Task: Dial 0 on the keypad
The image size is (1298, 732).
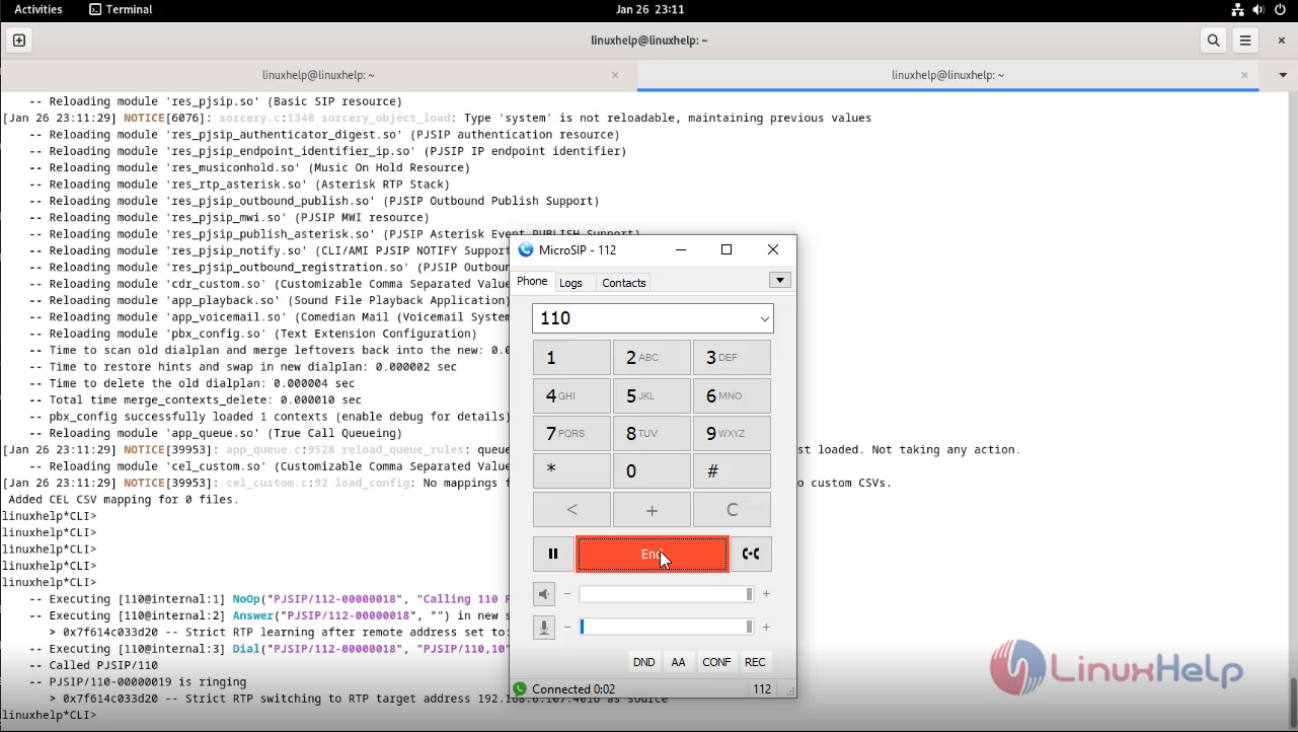Action: click(651, 472)
